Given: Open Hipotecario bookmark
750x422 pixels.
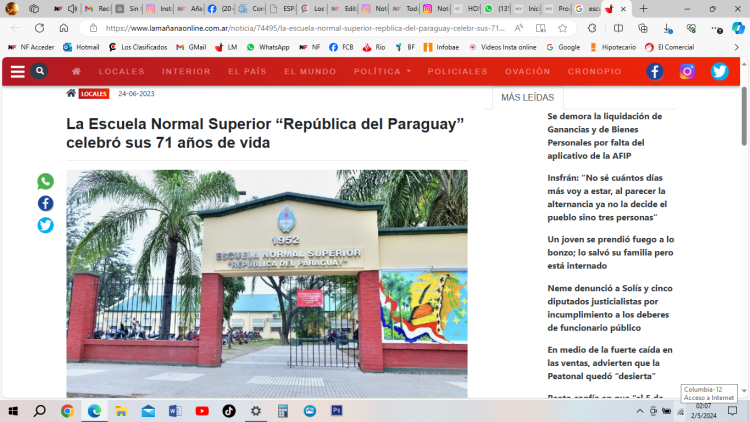Looking at the screenshot, I should click(x=613, y=47).
